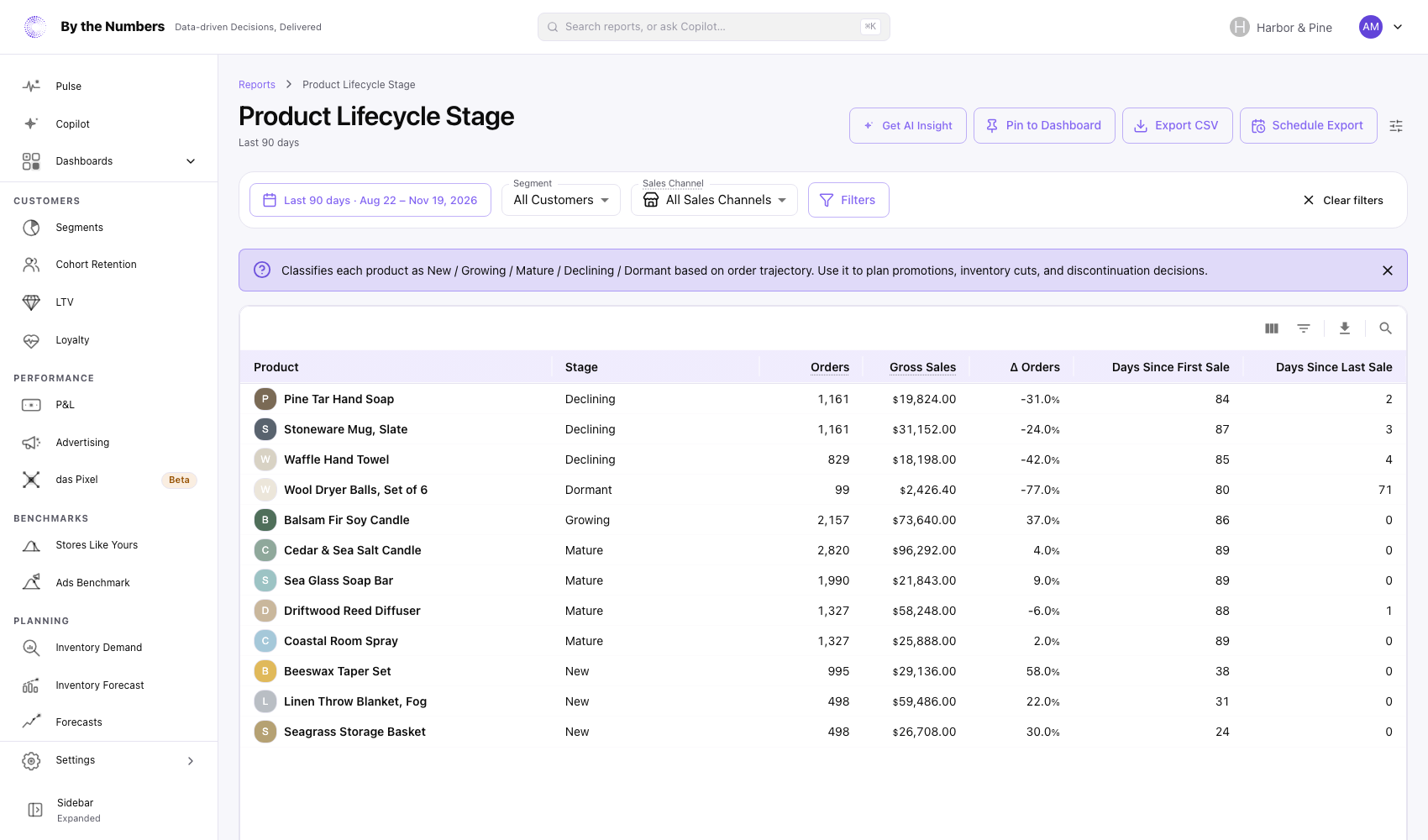Click Waffle Hand Towel avatar
The width and height of the screenshot is (1428, 840).
265,459
